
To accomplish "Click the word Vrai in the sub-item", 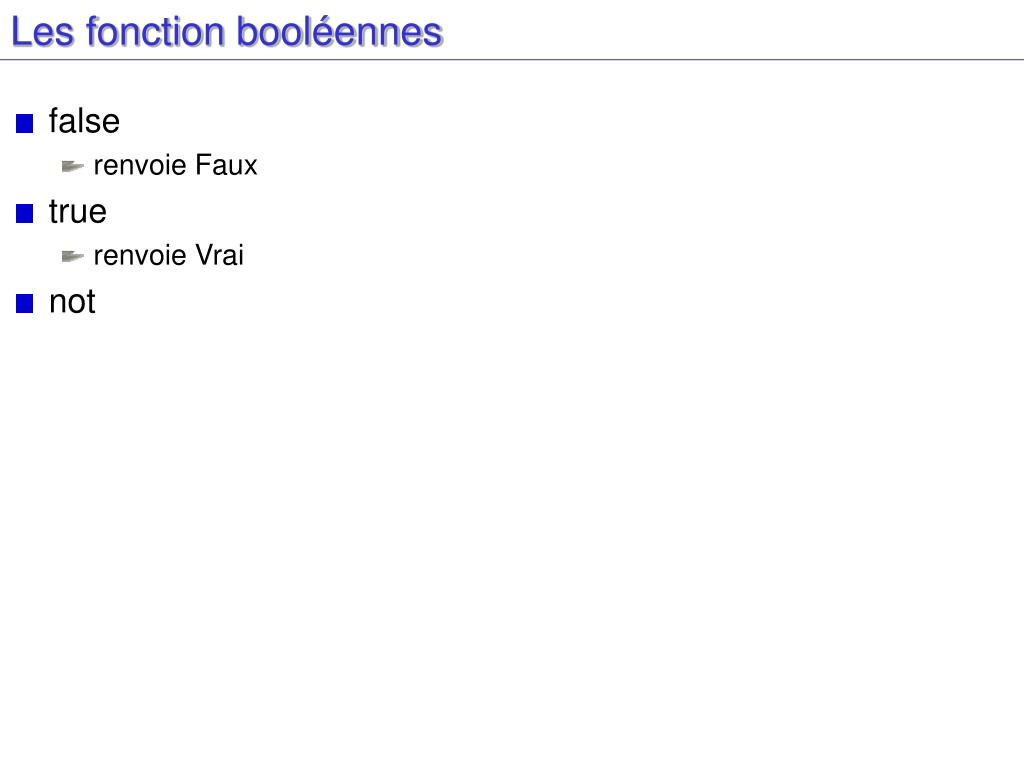I will tap(219, 255).
